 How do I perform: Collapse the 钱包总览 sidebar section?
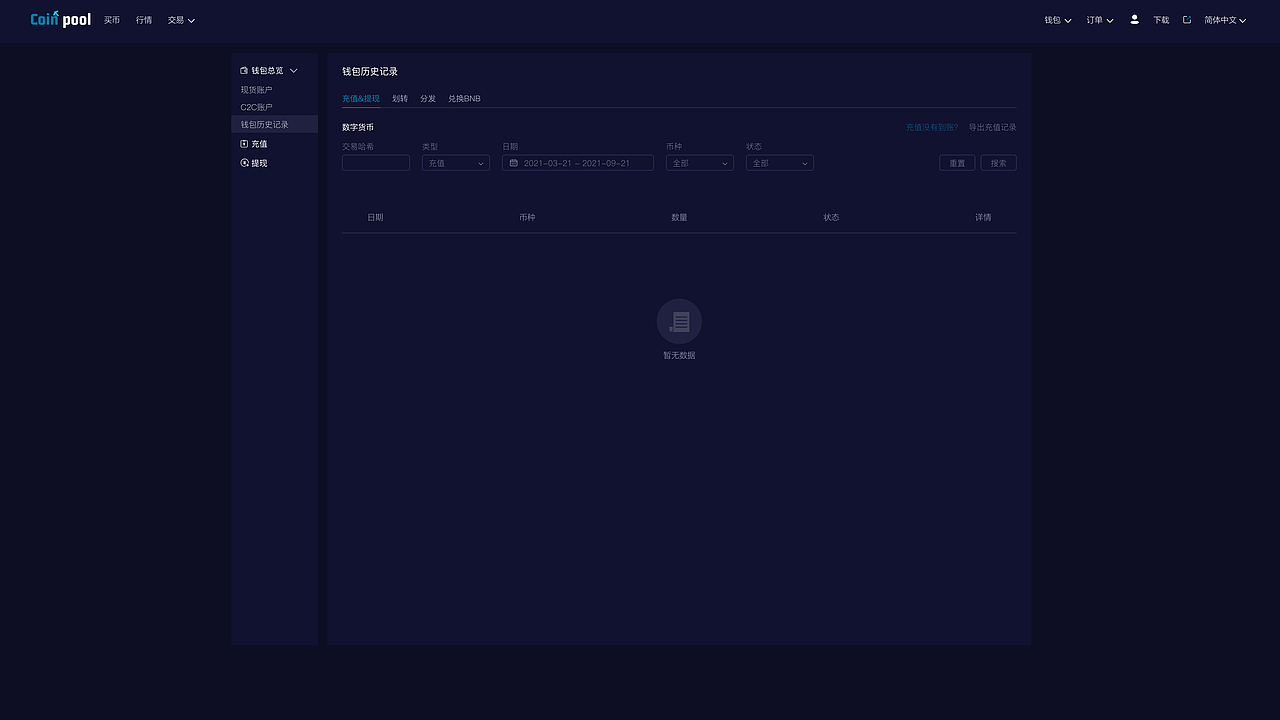click(293, 71)
